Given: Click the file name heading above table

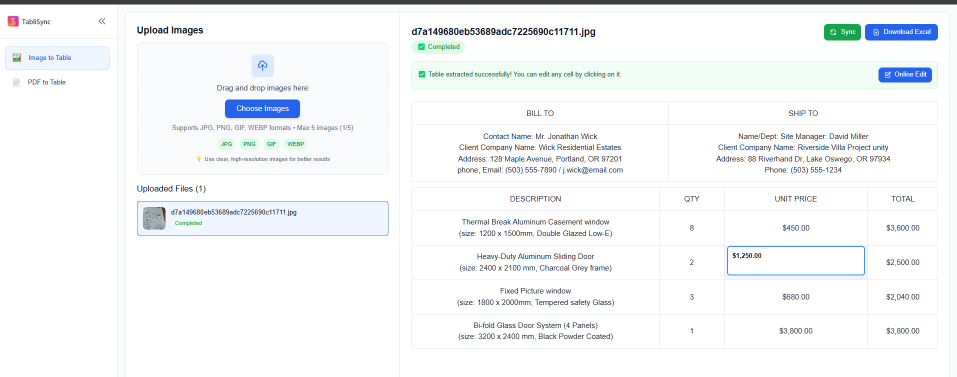Looking at the screenshot, I should pos(504,32).
